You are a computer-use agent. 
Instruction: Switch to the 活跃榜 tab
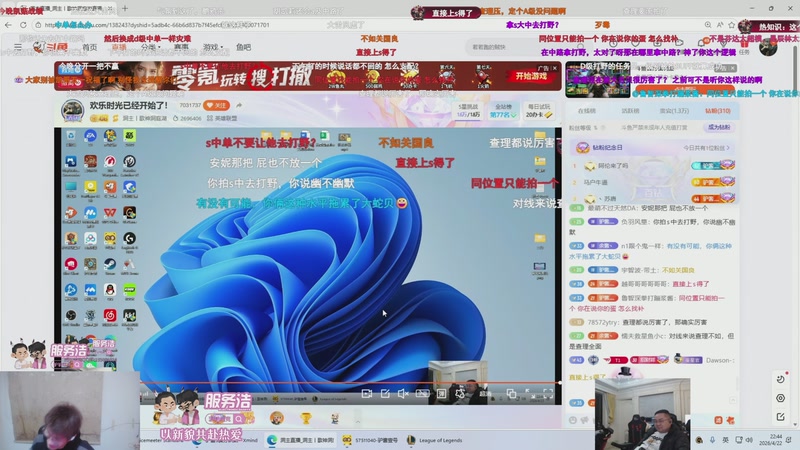click(x=630, y=111)
